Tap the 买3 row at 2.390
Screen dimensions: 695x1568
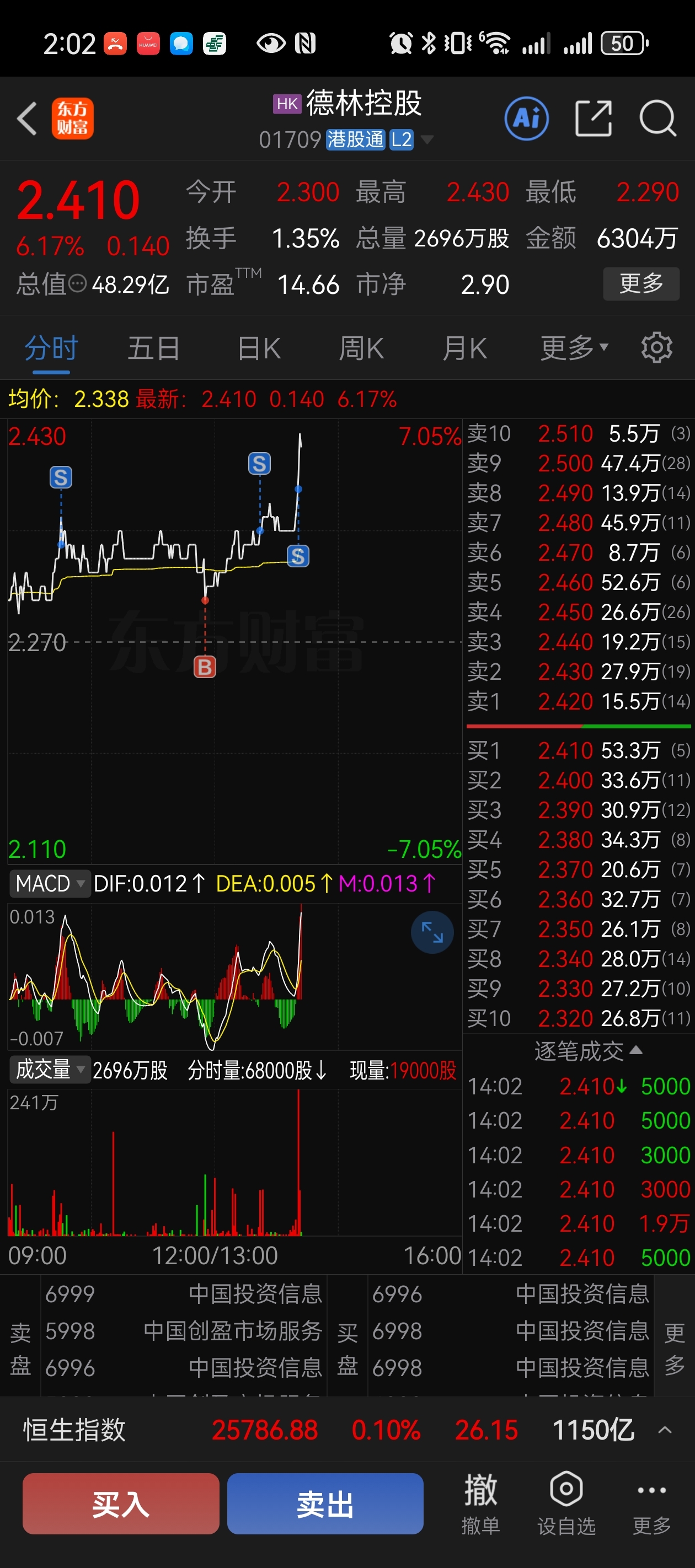click(x=579, y=809)
